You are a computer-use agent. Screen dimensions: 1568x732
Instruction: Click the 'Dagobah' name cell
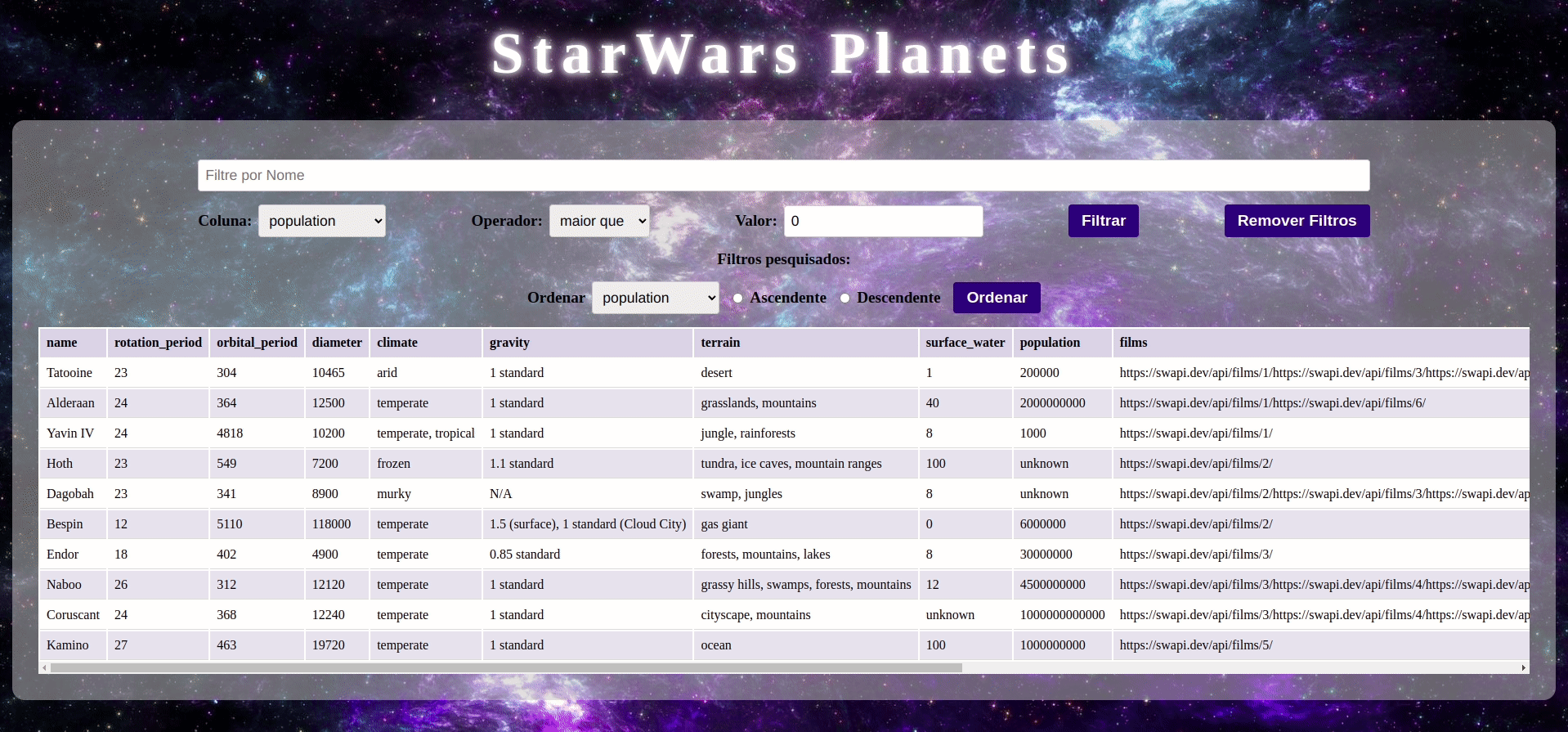pos(73,494)
